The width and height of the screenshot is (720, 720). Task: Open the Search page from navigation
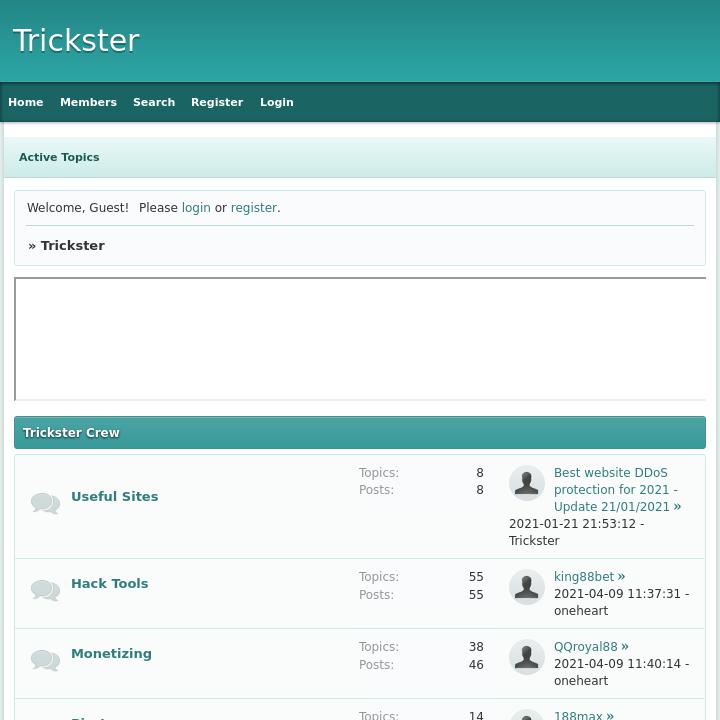point(154,102)
